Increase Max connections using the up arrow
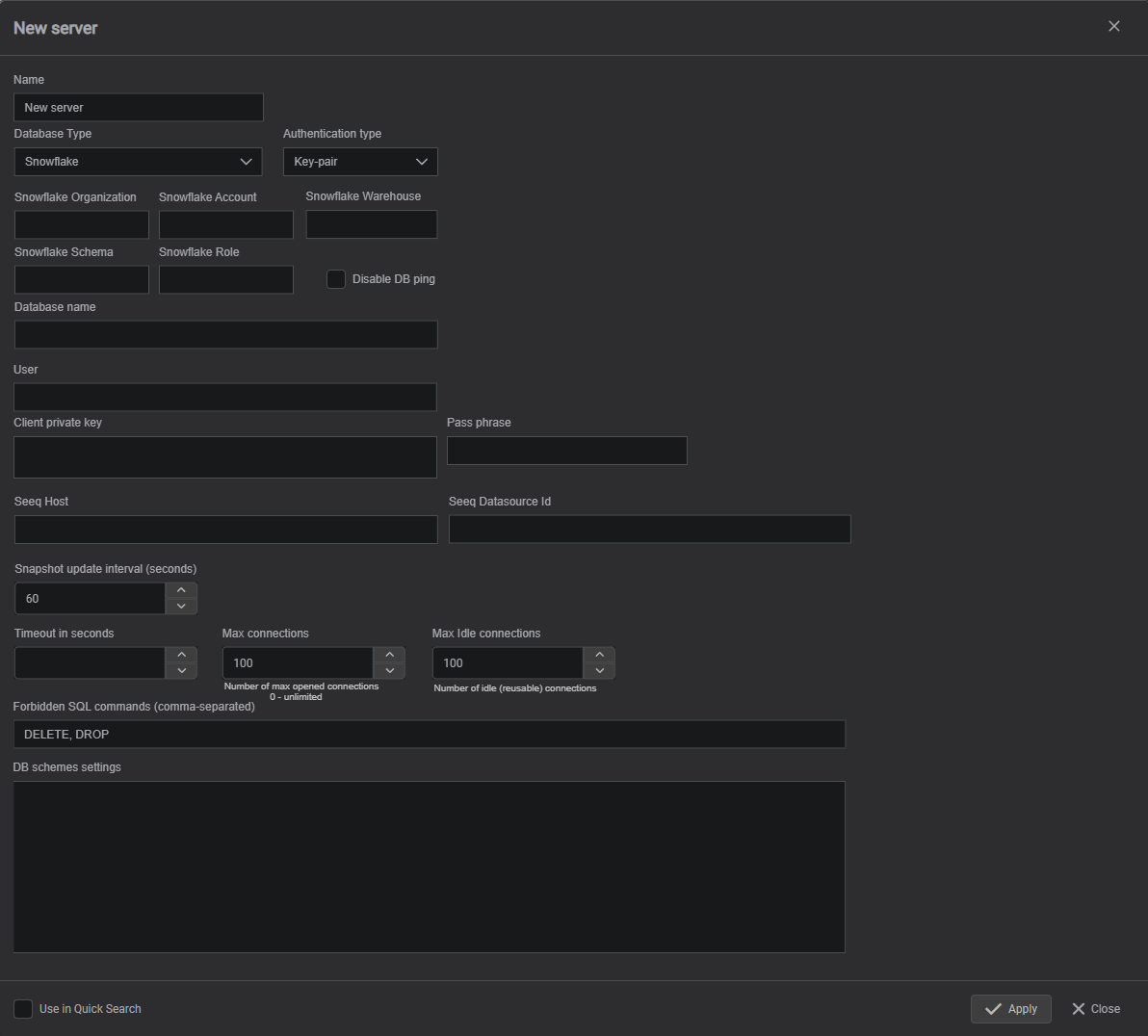1148x1036 pixels. [x=389, y=654]
